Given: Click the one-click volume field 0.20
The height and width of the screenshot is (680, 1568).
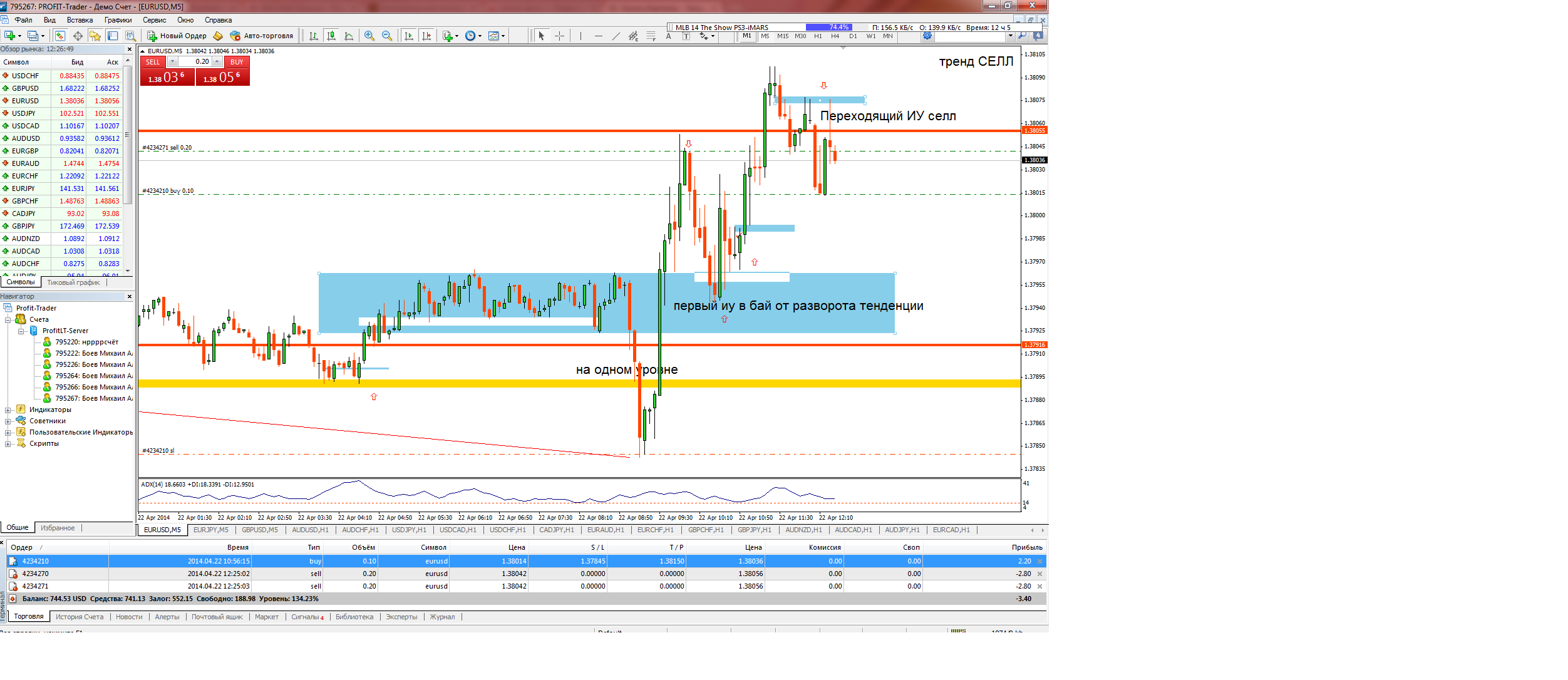Looking at the screenshot, I should coord(195,61).
